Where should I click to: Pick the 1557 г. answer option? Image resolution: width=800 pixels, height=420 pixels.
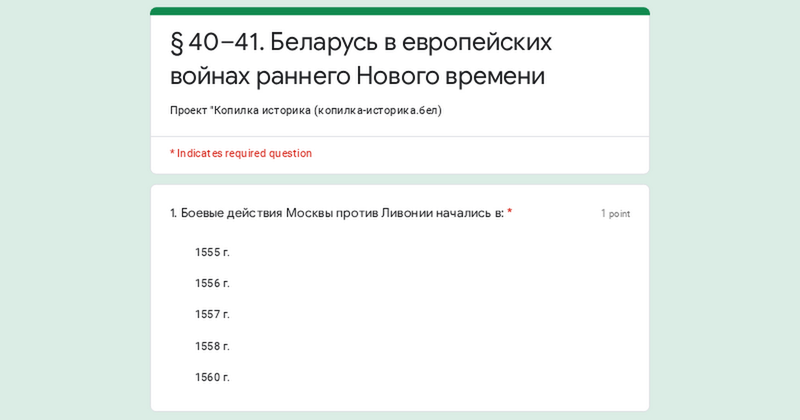(x=212, y=314)
